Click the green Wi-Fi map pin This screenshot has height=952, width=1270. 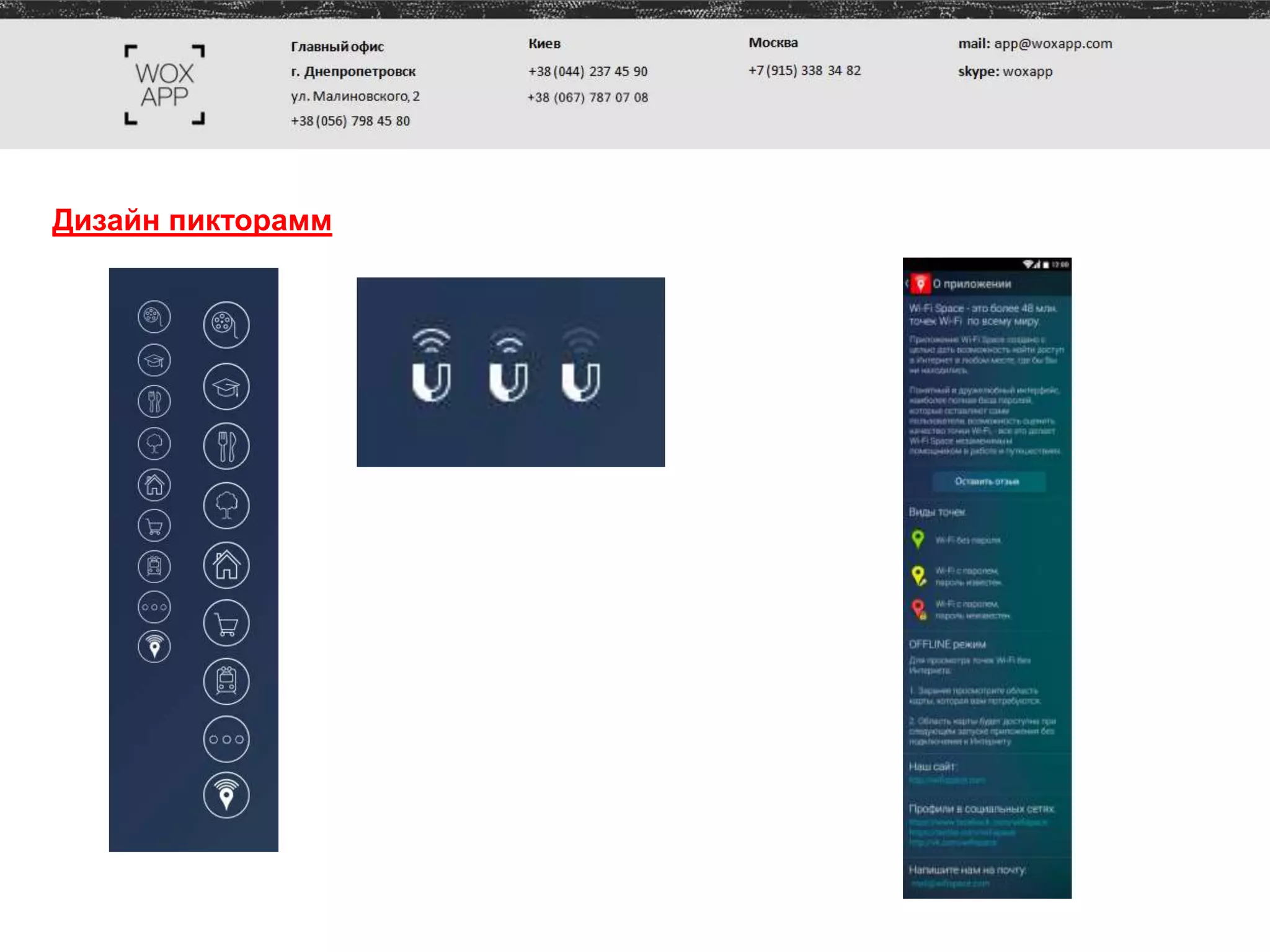click(918, 539)
